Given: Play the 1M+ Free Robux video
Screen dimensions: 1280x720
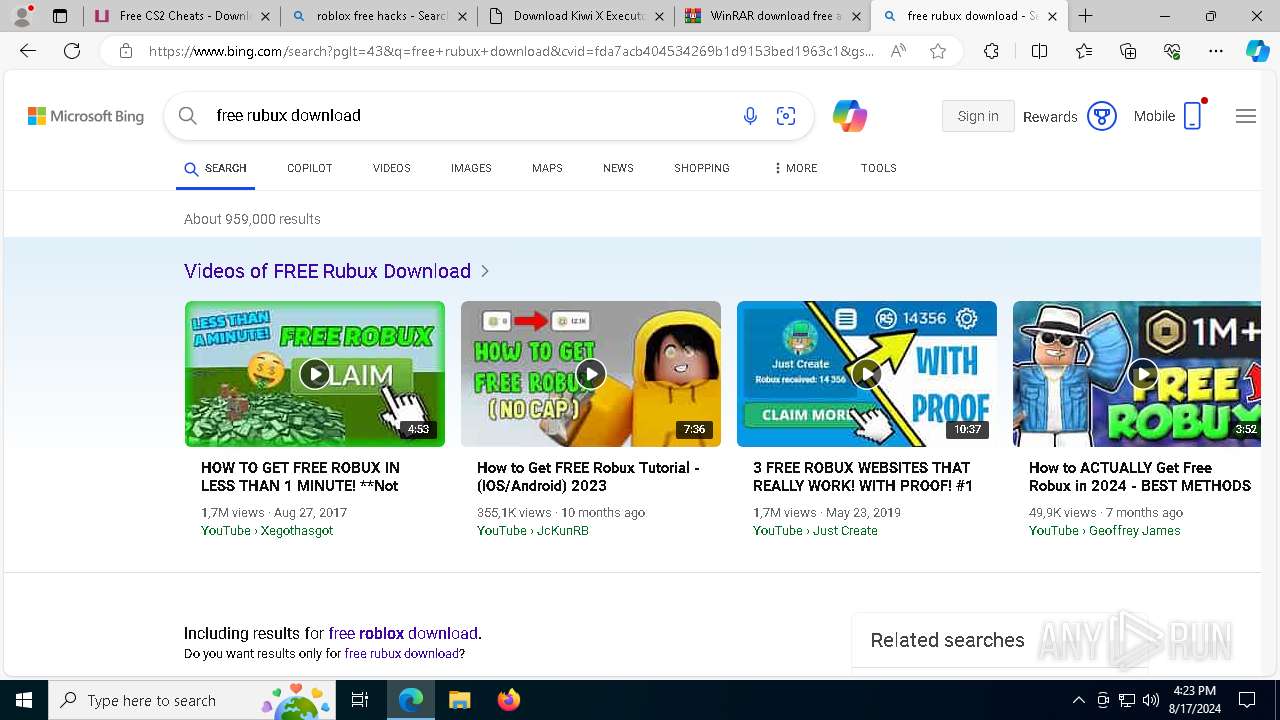Looking at the screenshot, I should click(x=1137, y=374).
